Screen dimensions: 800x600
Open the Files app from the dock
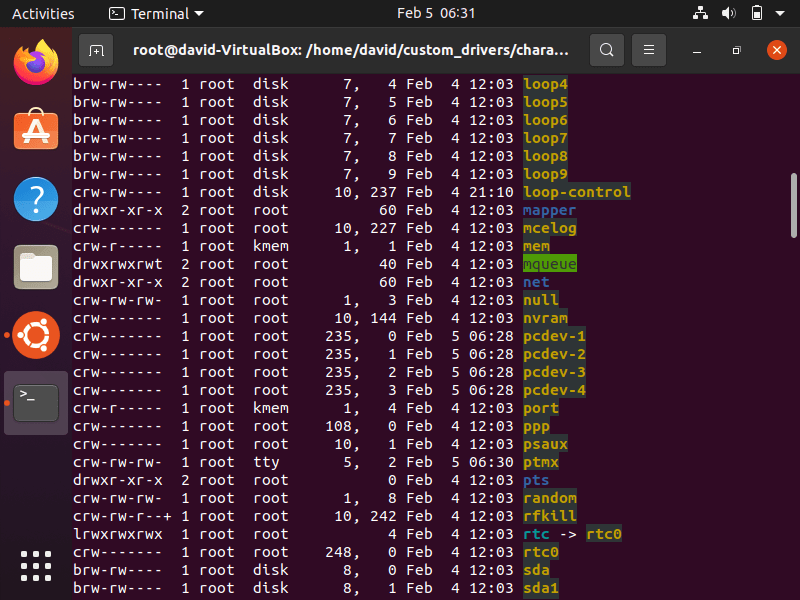(36, 267)
